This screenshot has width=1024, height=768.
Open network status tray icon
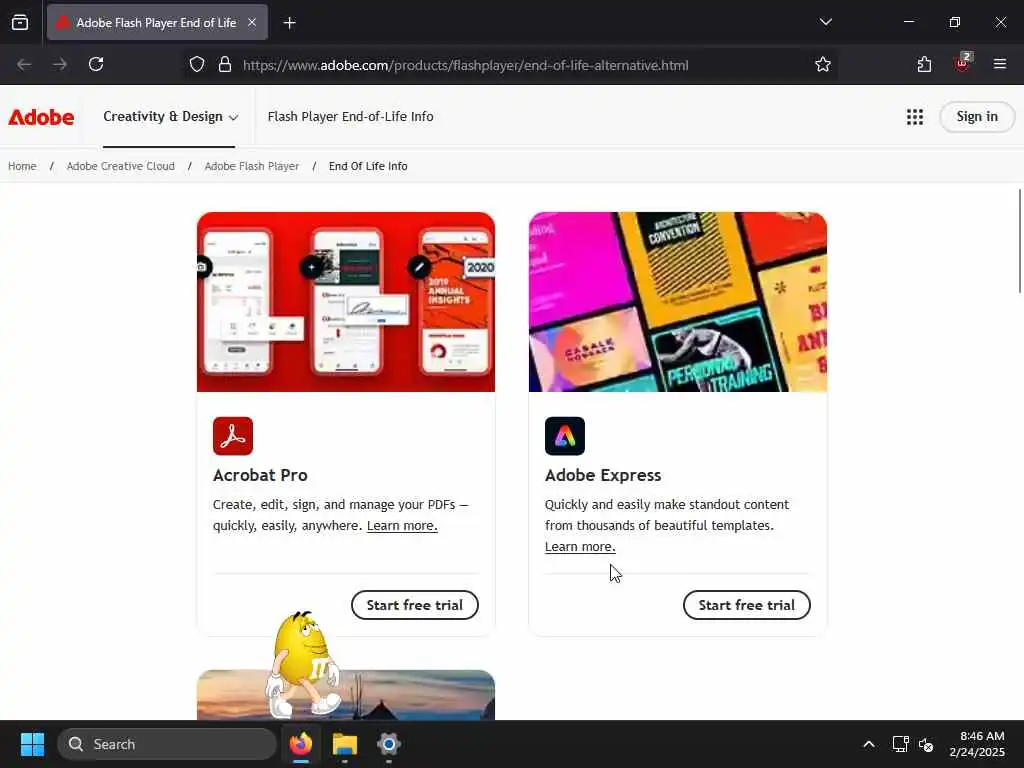coord(901,744)
